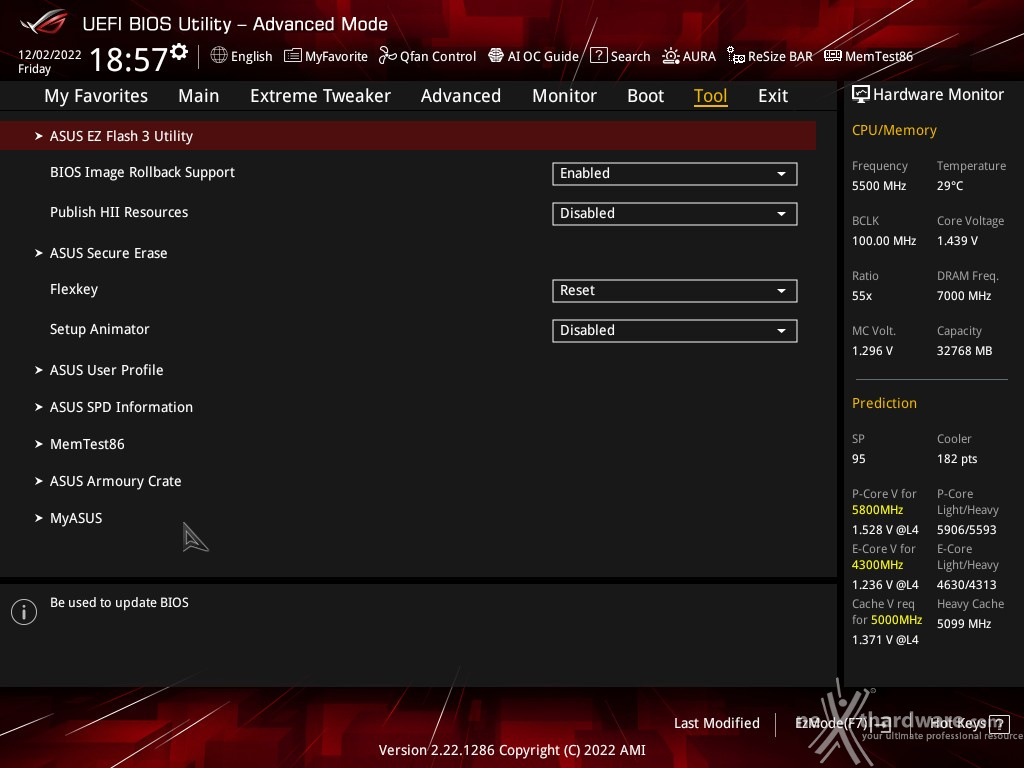Click the ReSize BAR label
Viewport: 1024px width, 768px height.
(780, 56)
